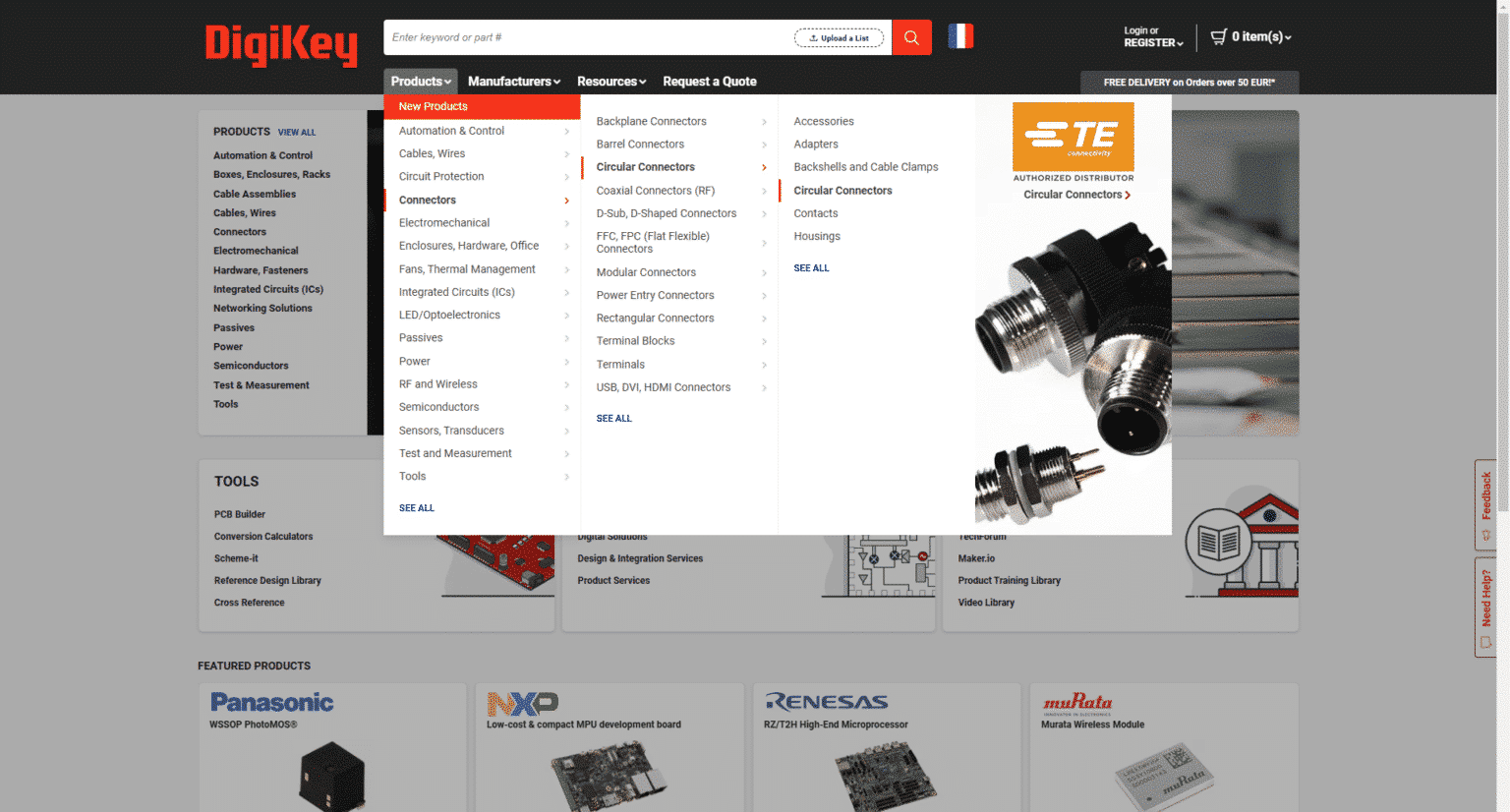Click the Renesas brand logo
The height and width of the screenshot is (812, 1510).
tap(826, 702)
